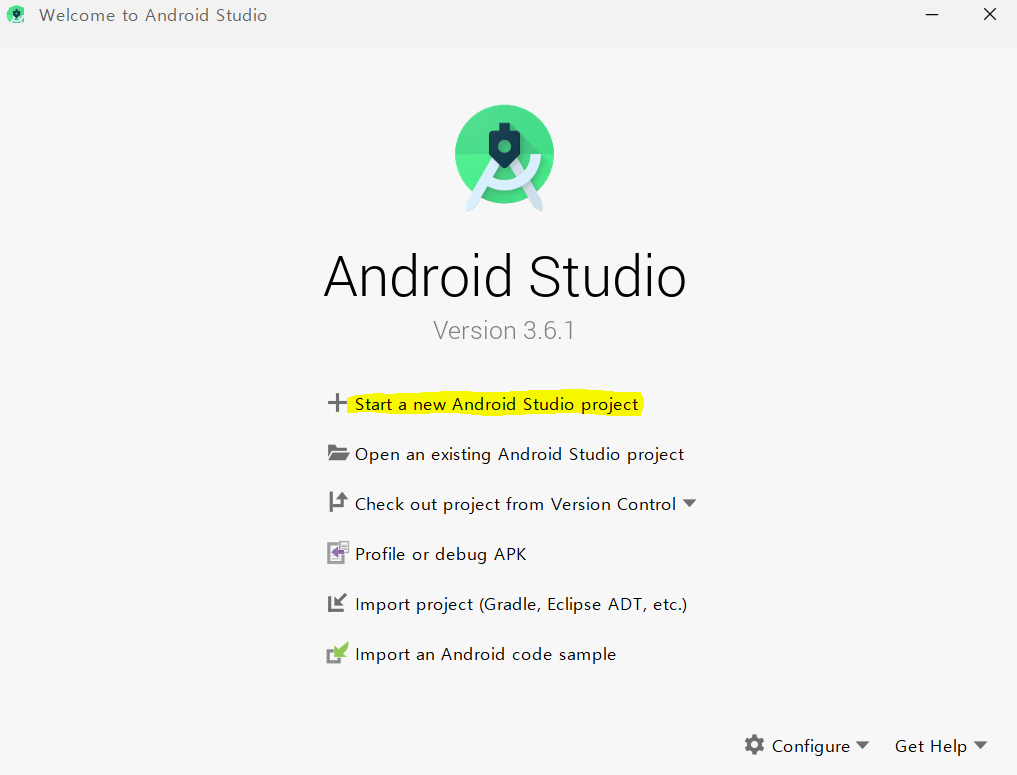
Task: Open the Get Help dropdown
Action: click(940, 746)
